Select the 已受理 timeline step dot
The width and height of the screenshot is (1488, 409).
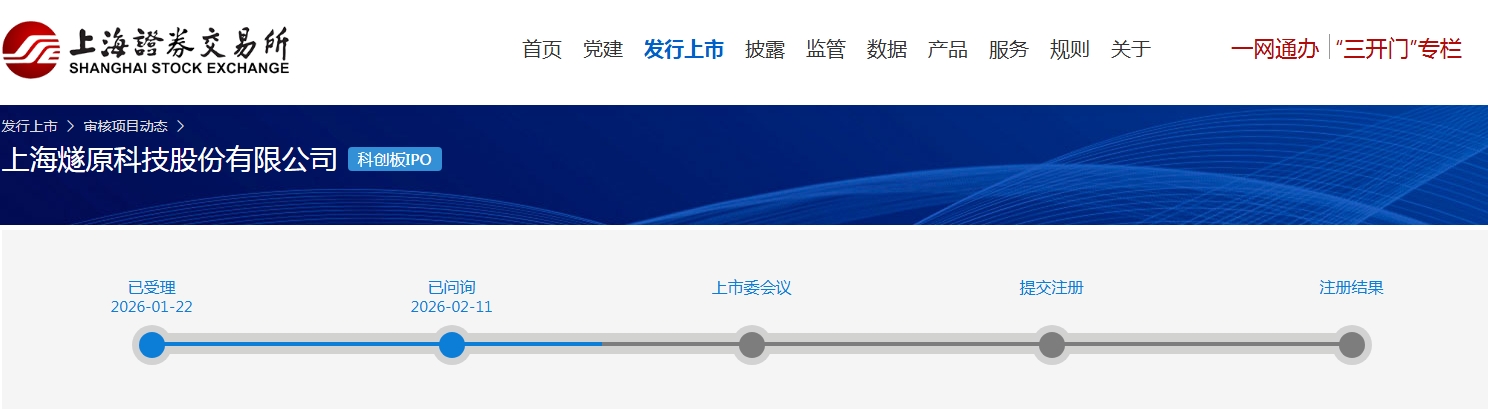152,345
